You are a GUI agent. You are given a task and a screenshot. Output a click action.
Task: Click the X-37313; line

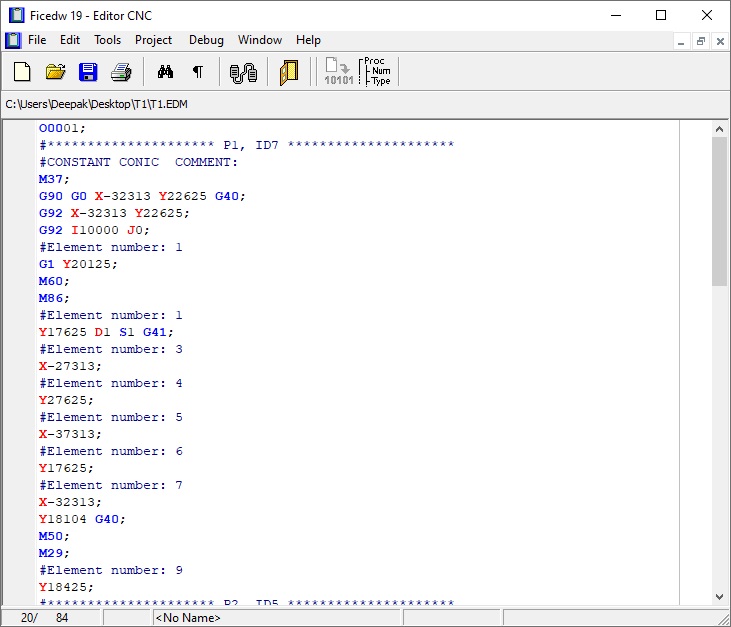(x=70, y=434)
